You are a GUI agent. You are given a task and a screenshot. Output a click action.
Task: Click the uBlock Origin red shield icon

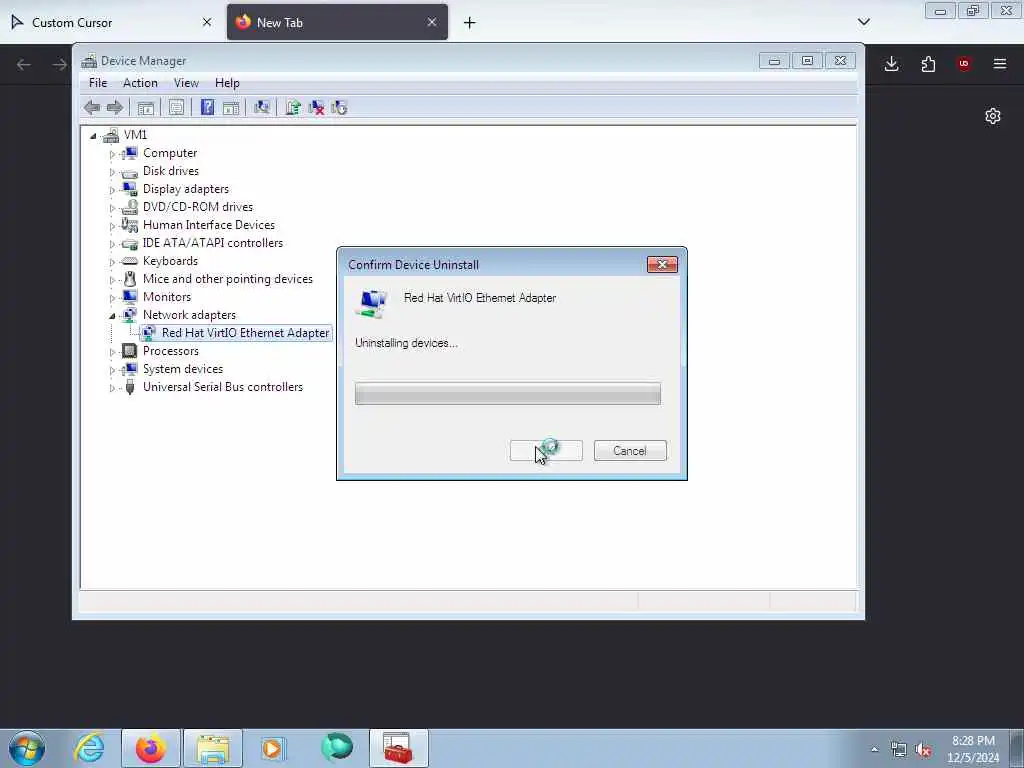(x=963, y=64)
